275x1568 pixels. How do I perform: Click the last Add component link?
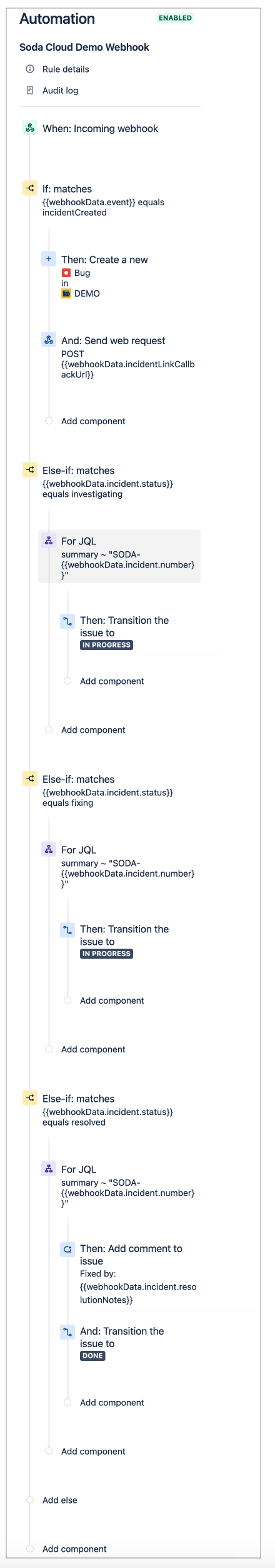(x=74, y=1548)
